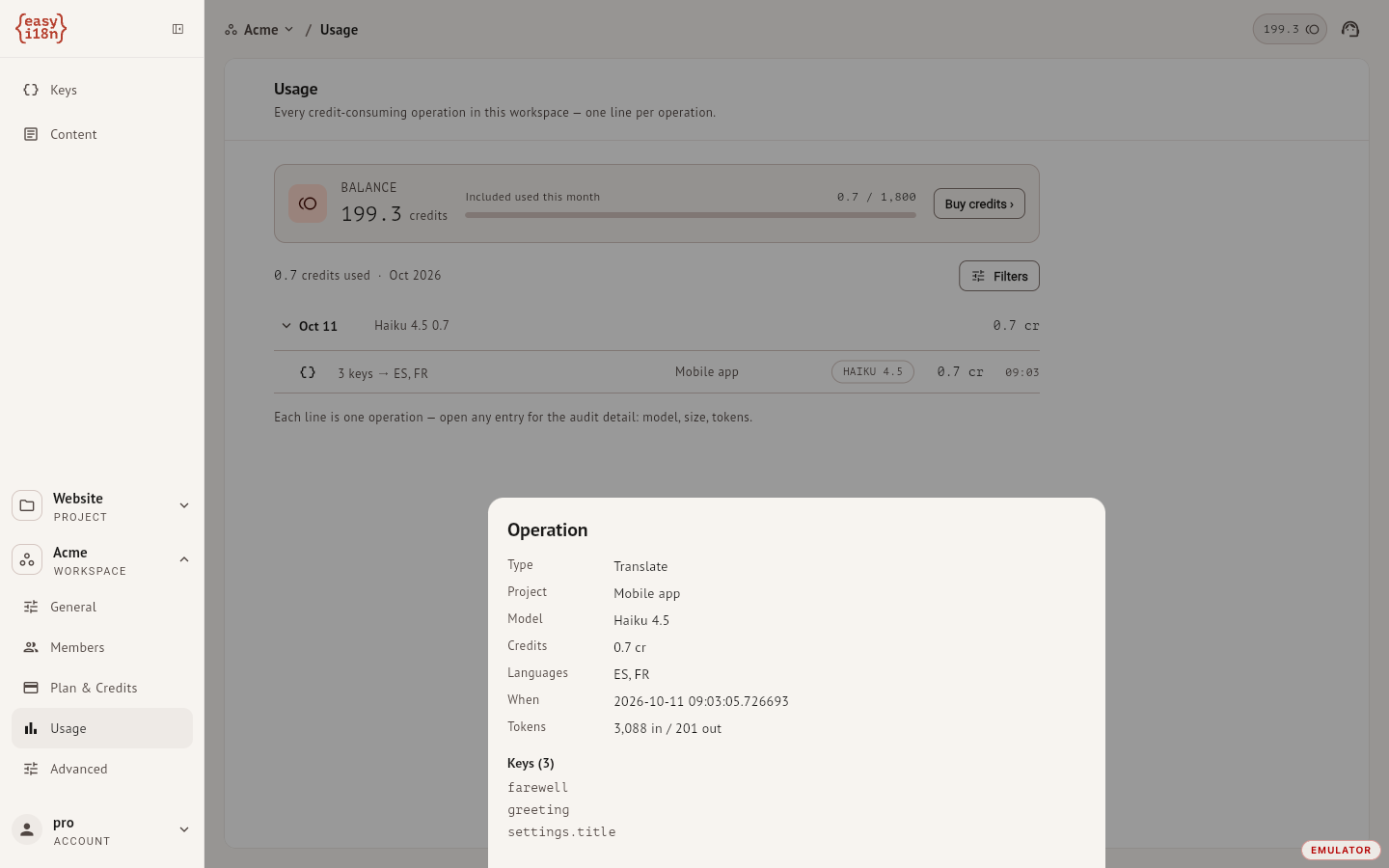1389x868 pixels.
Task: Click the Acme workspace avatar icon
Action: click(27, 559)
